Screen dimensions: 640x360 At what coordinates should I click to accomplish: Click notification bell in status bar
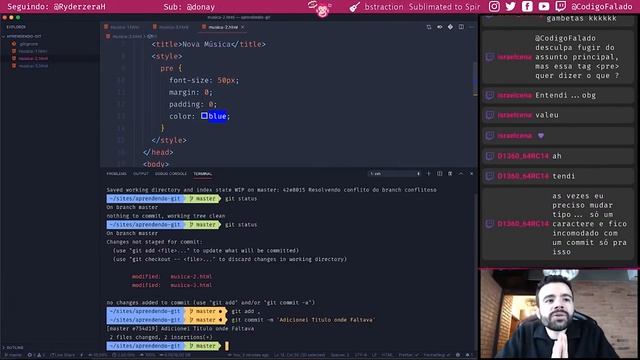[468, 355]
